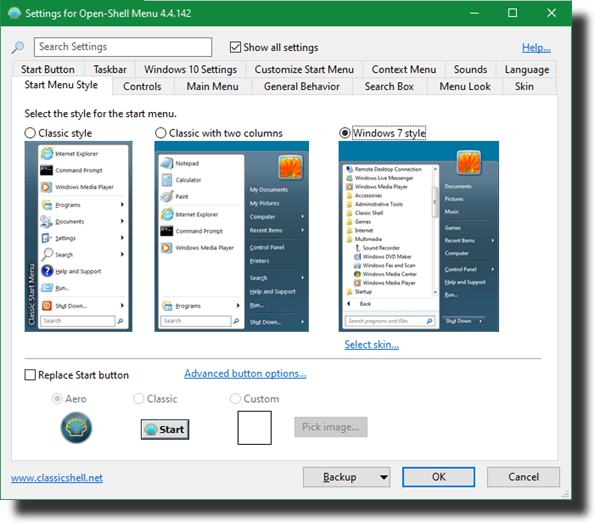Switch to the Start Button tab
The height and width of the screenshot is (523, 595).
48,69
